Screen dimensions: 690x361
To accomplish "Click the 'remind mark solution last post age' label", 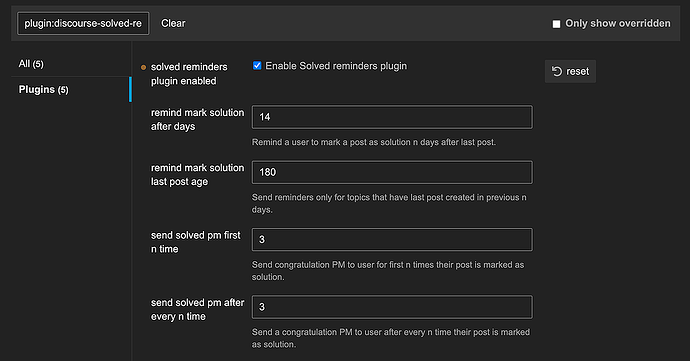I will point(197,175).
